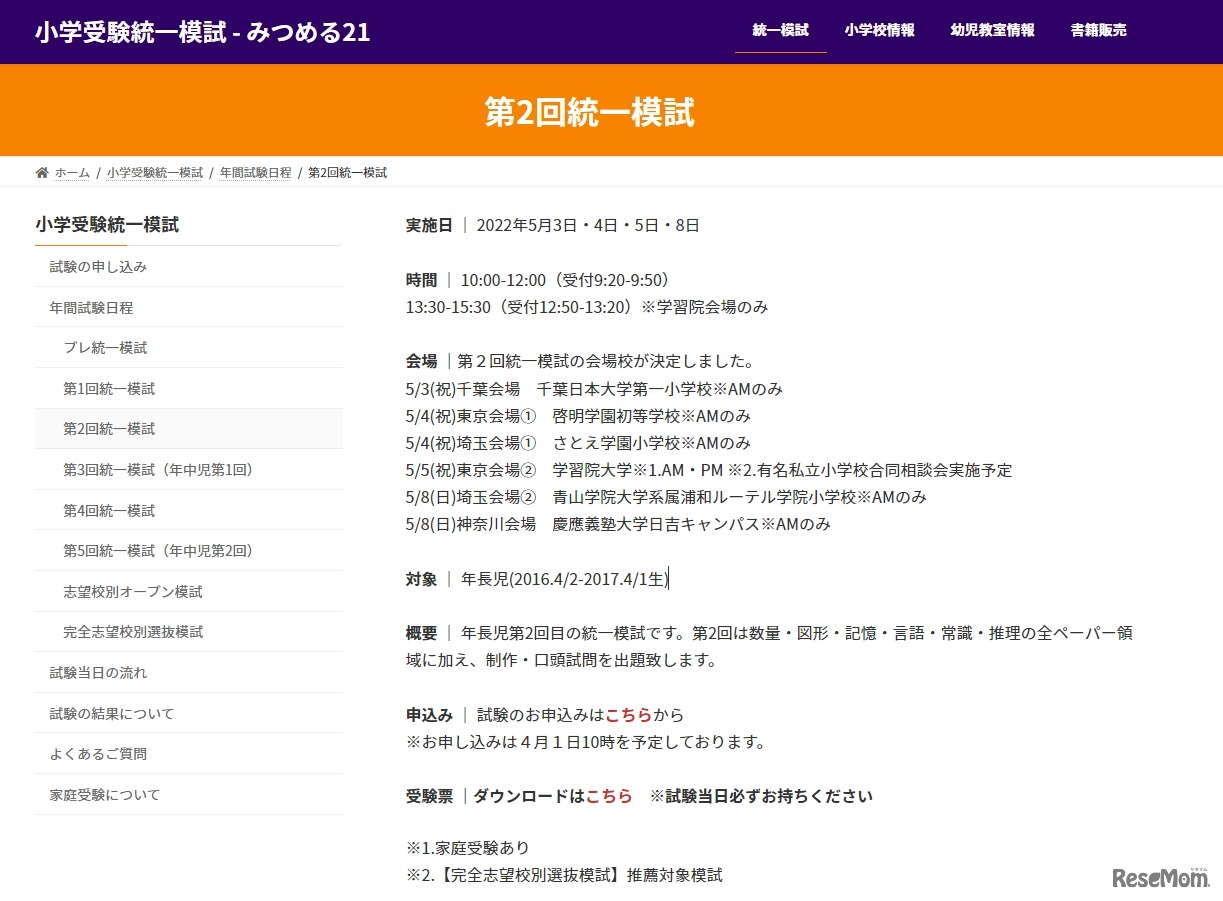This screenshot has height=901, width=1223.
Task: Click the 年間試験日程 breadcrumb link
Action: pos(255,173)
